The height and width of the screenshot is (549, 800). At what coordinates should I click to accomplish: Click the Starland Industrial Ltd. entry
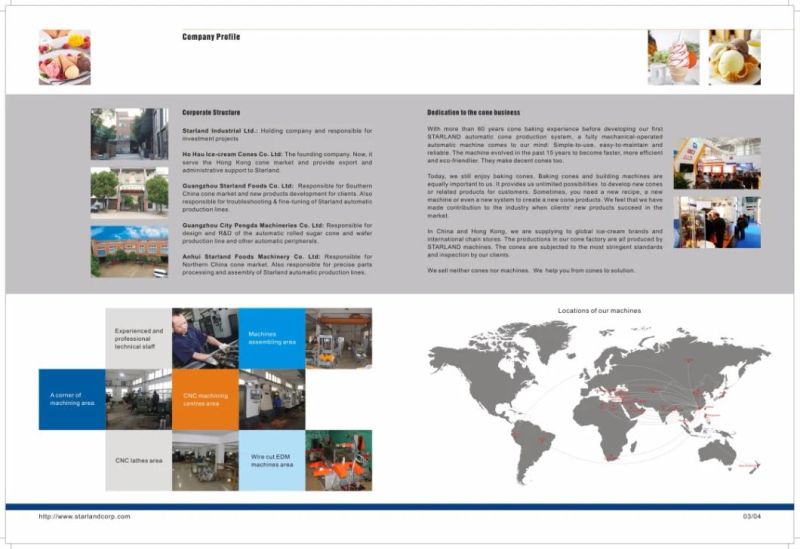point(277,135)
